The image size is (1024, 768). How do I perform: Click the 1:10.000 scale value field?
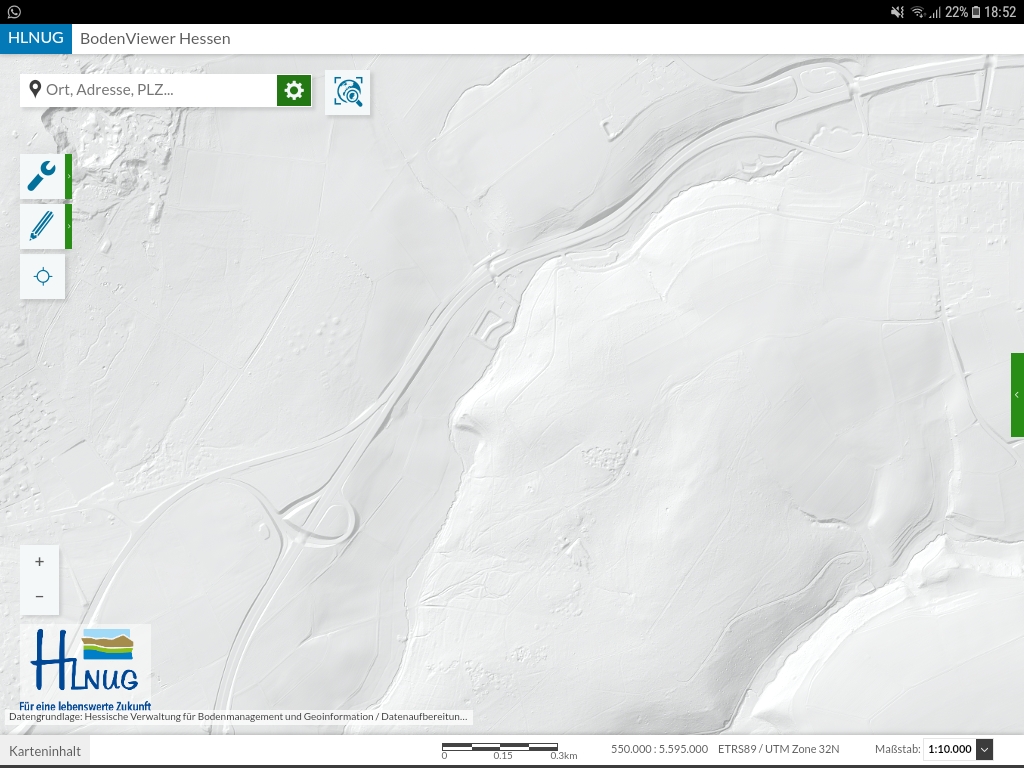(949, 749)
